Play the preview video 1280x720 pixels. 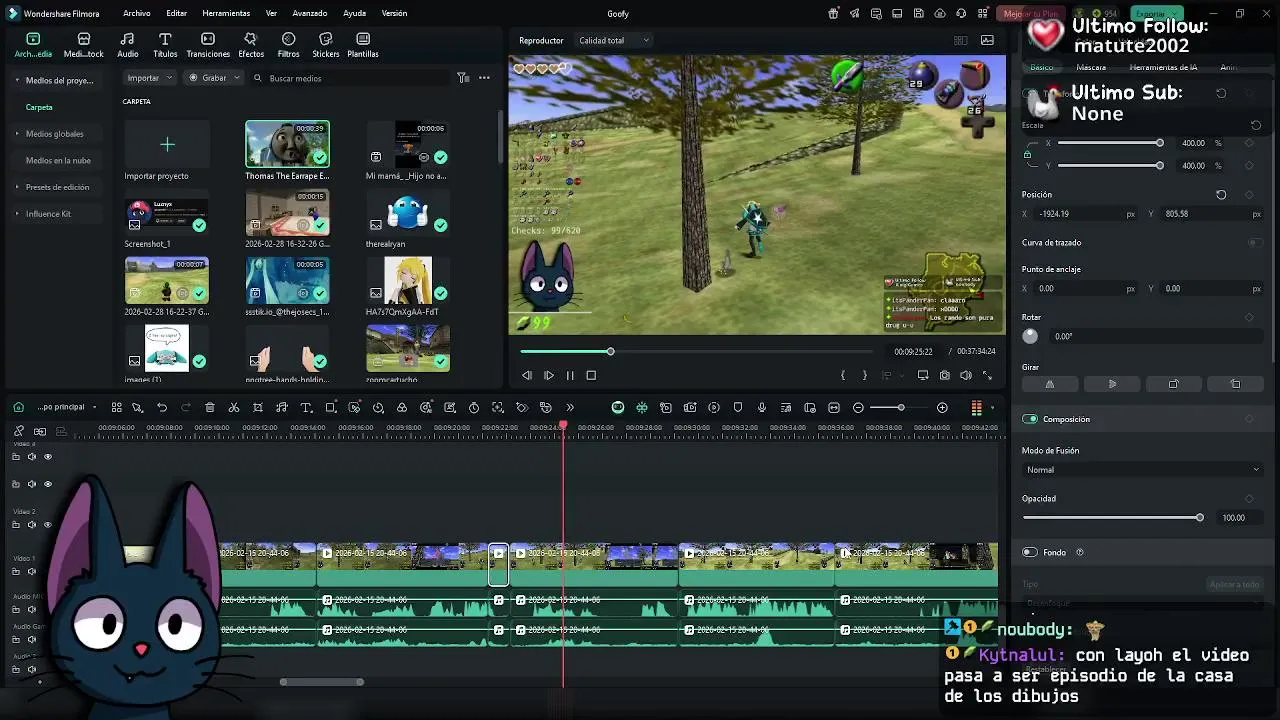click(548, 375)
